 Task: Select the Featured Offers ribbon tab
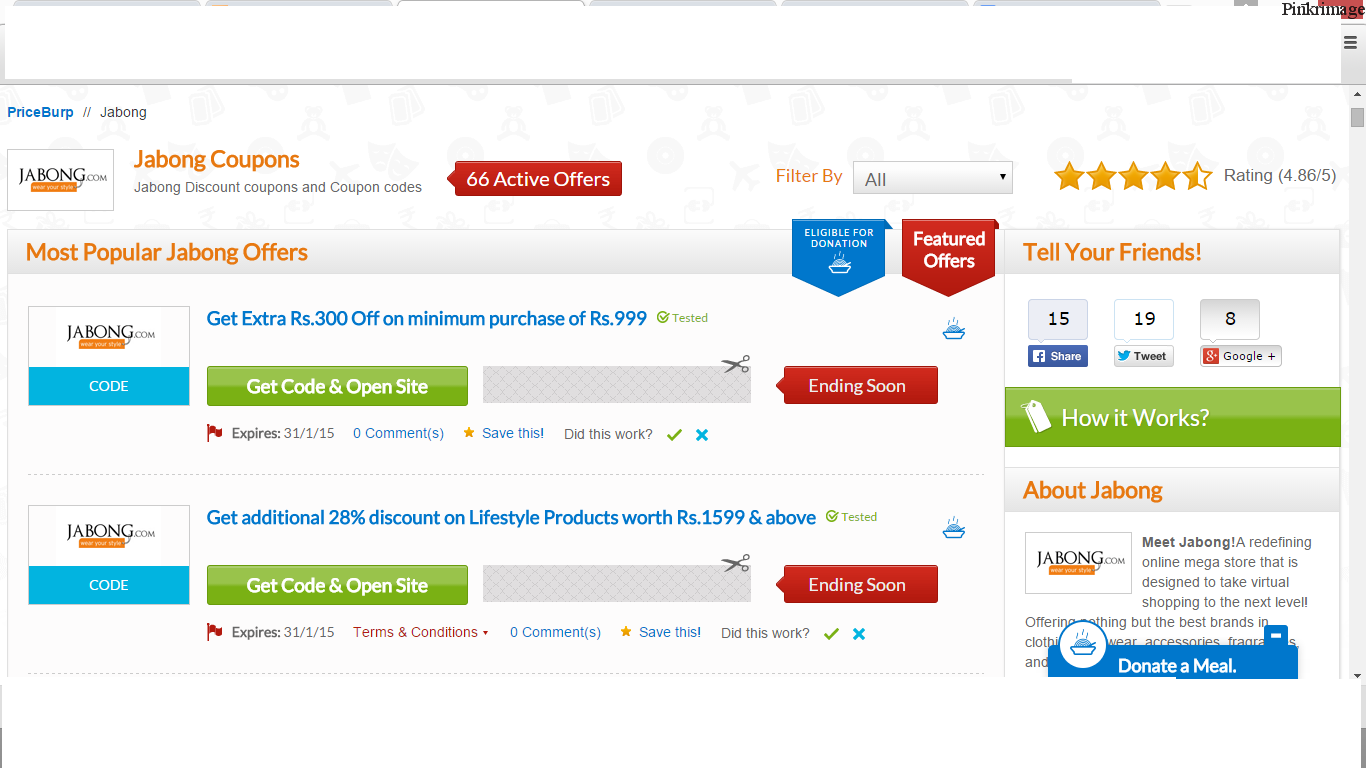coord(949,256)
